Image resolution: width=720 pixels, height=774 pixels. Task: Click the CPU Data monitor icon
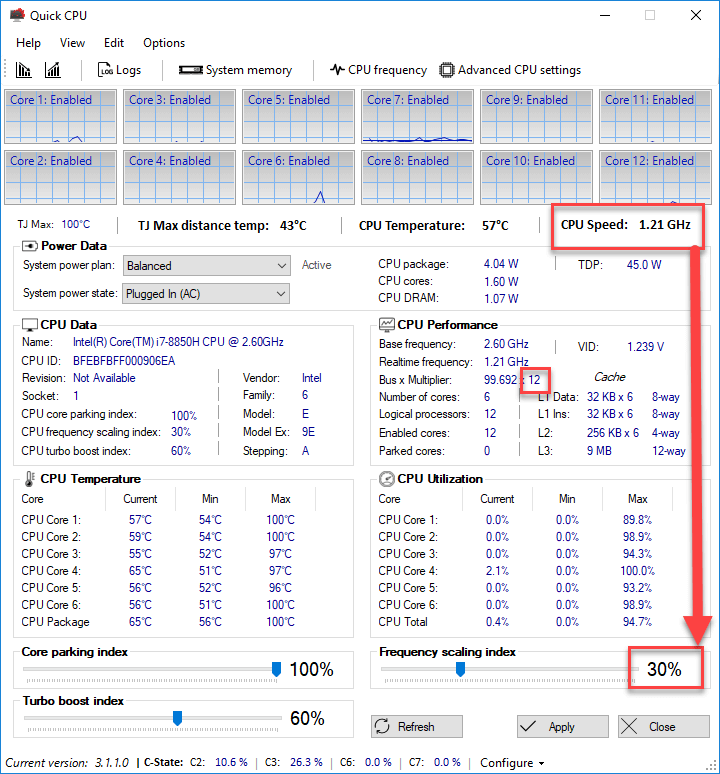tap(30, 325)
